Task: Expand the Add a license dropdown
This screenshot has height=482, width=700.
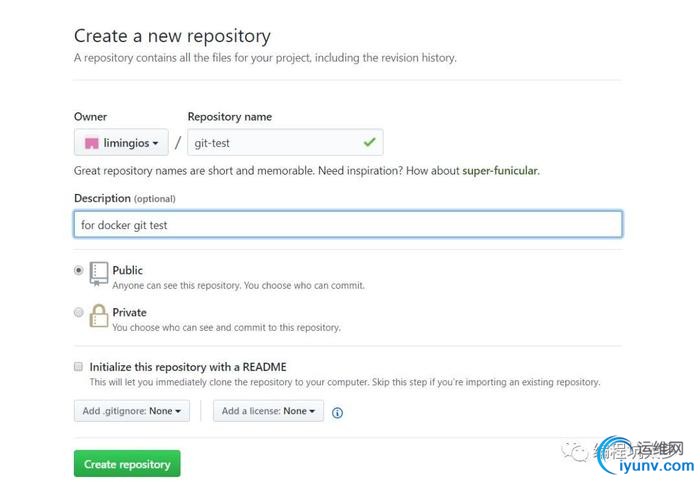Action: tap(268, 411)
